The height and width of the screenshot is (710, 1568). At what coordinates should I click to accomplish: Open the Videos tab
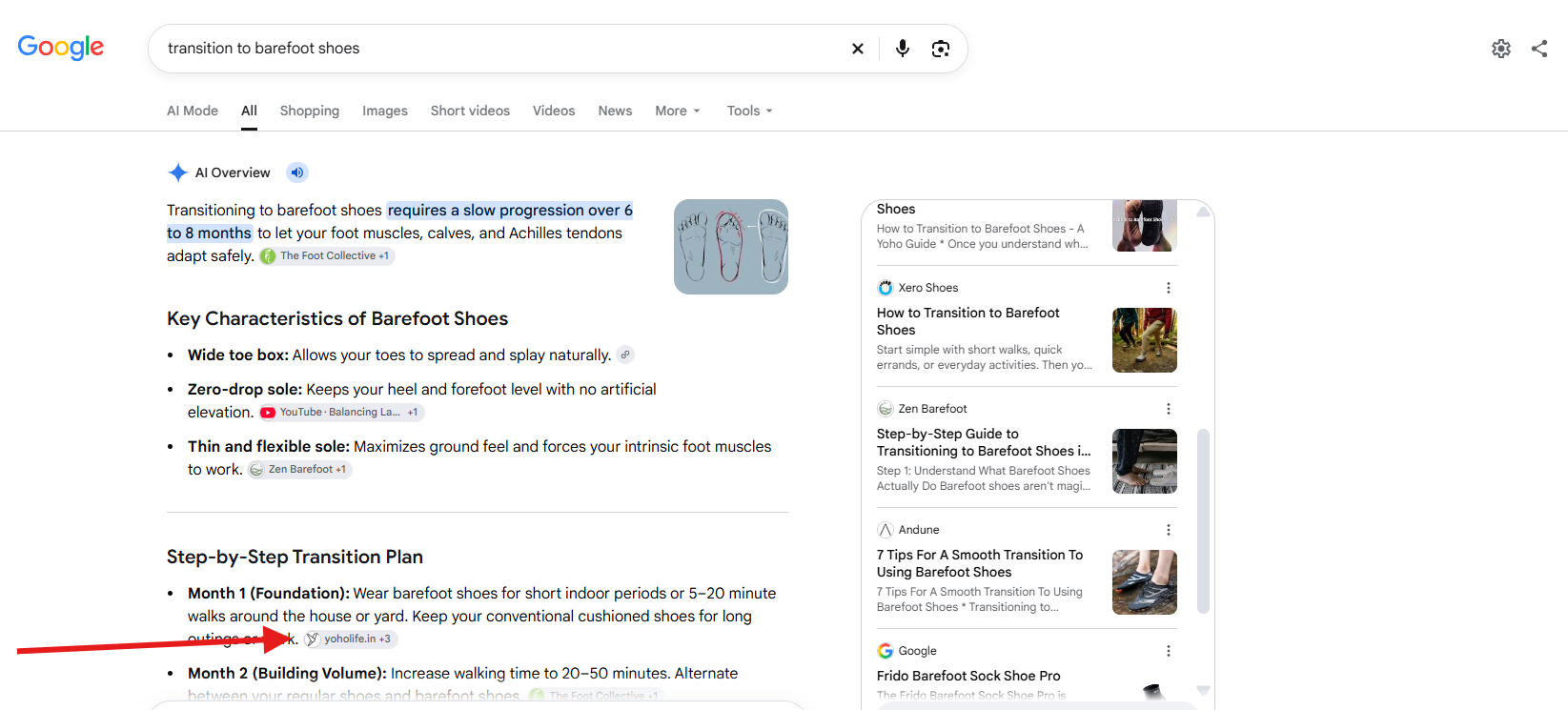tap(554, 111)
